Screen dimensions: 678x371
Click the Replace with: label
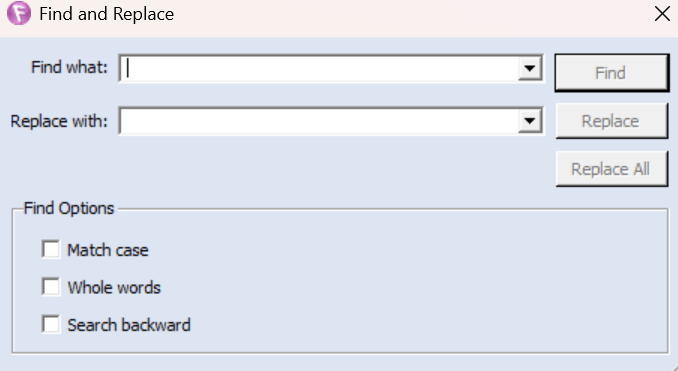[59, 121]
